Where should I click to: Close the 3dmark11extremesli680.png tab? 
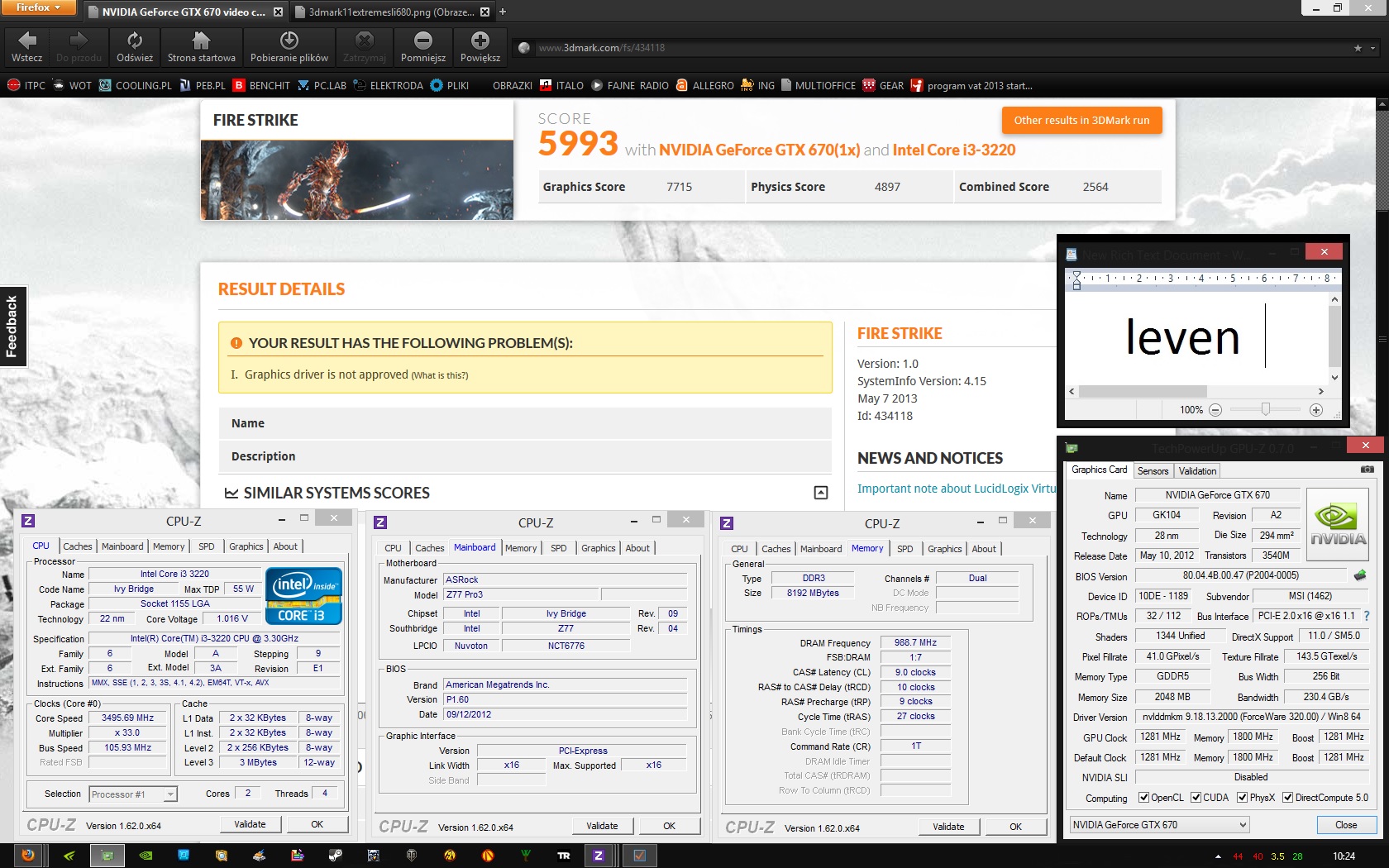[485, 12]
